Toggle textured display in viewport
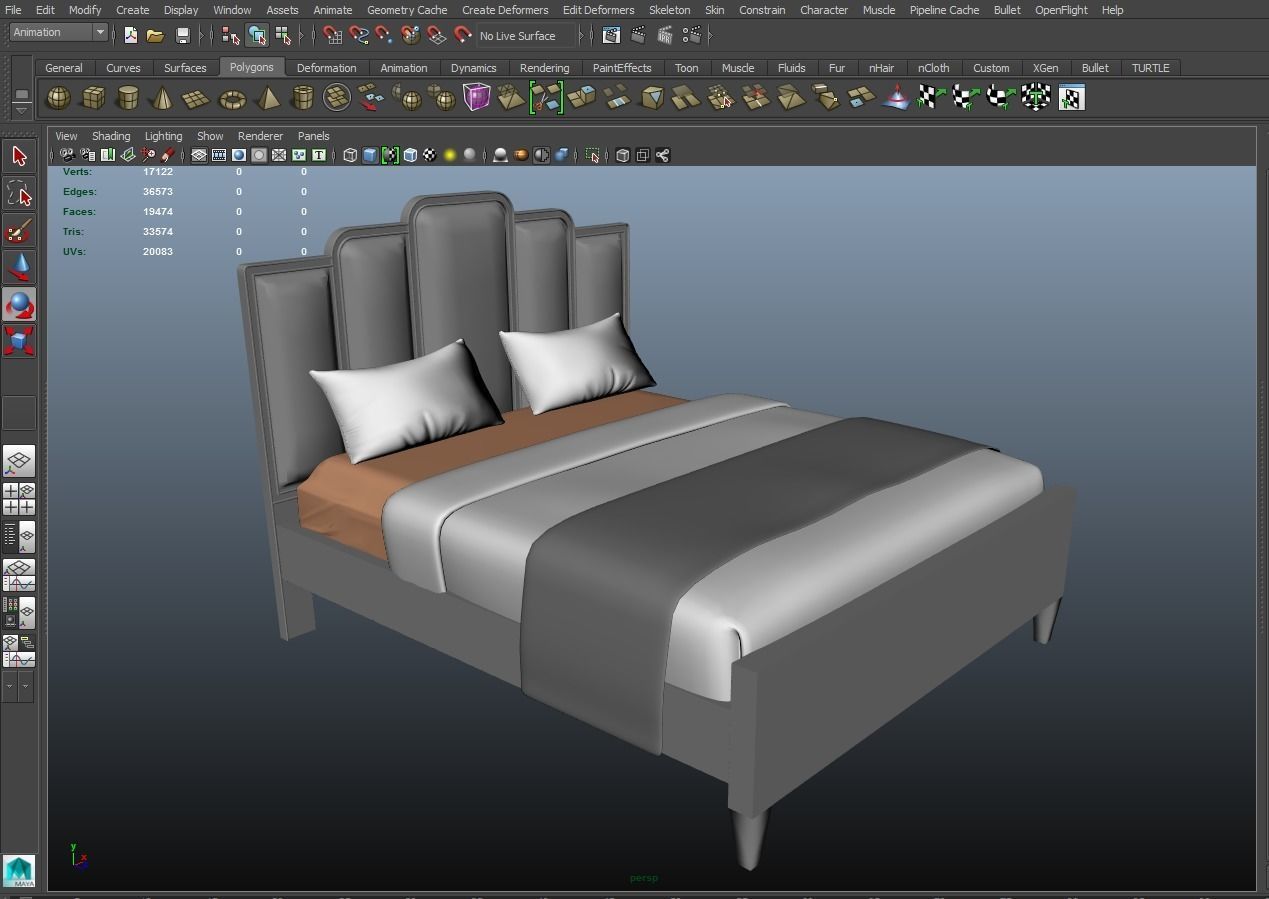 pos(429,155)
